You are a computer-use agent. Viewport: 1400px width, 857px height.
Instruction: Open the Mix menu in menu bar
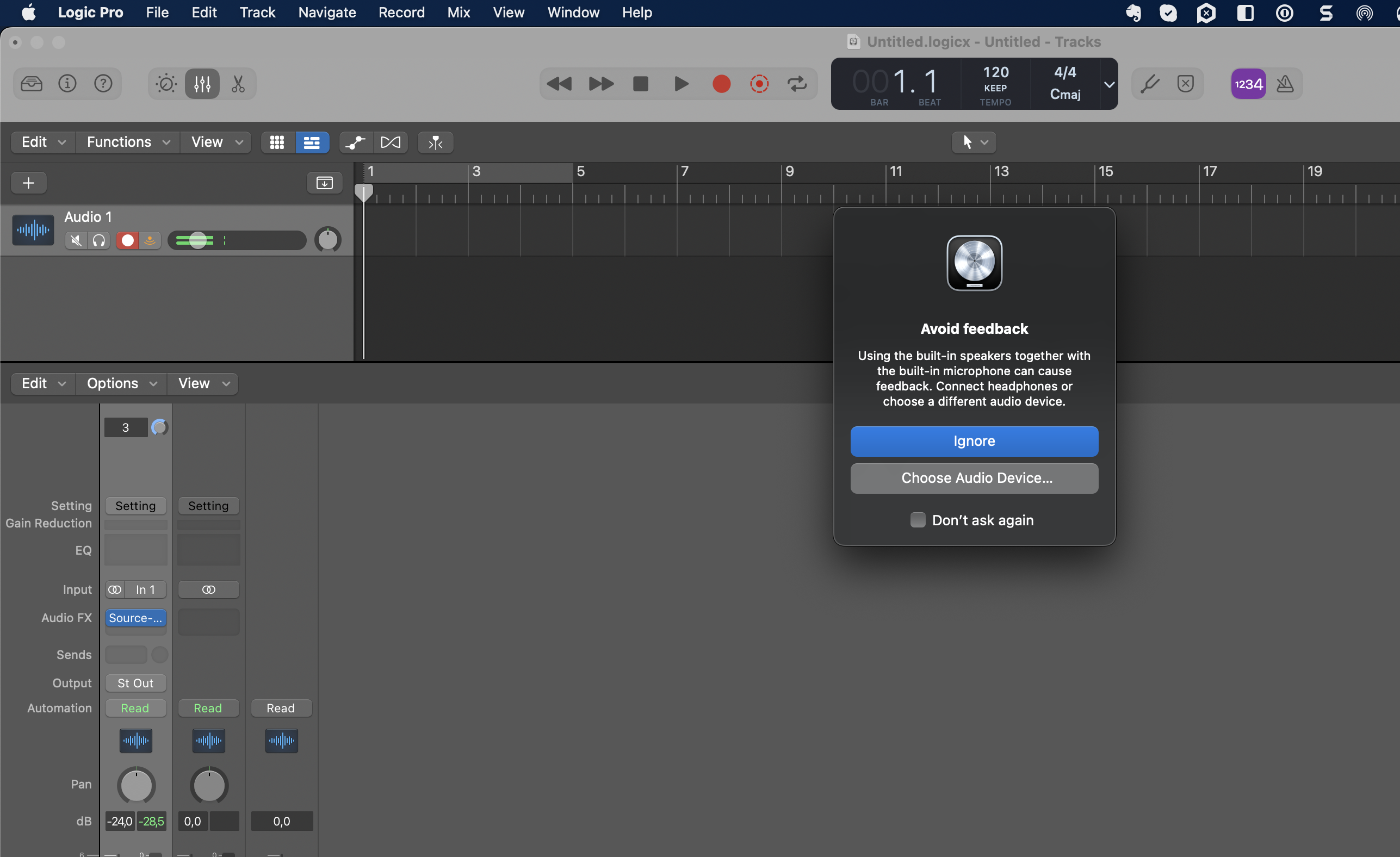tap(458, 13)
